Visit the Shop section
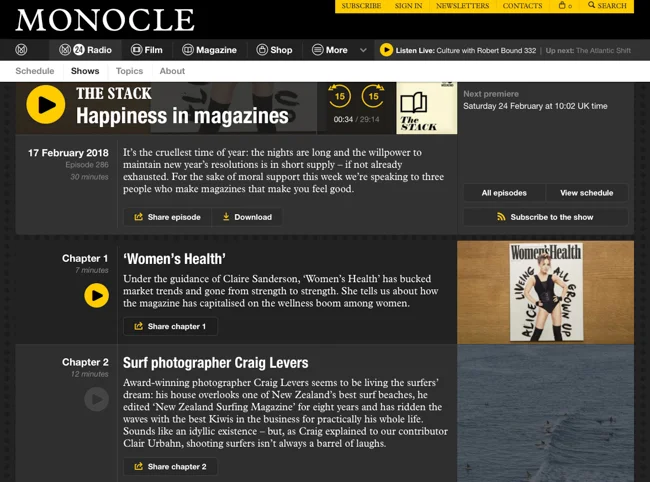The width and height of the screenshot is (650, 482). click(x=274, y=50)
